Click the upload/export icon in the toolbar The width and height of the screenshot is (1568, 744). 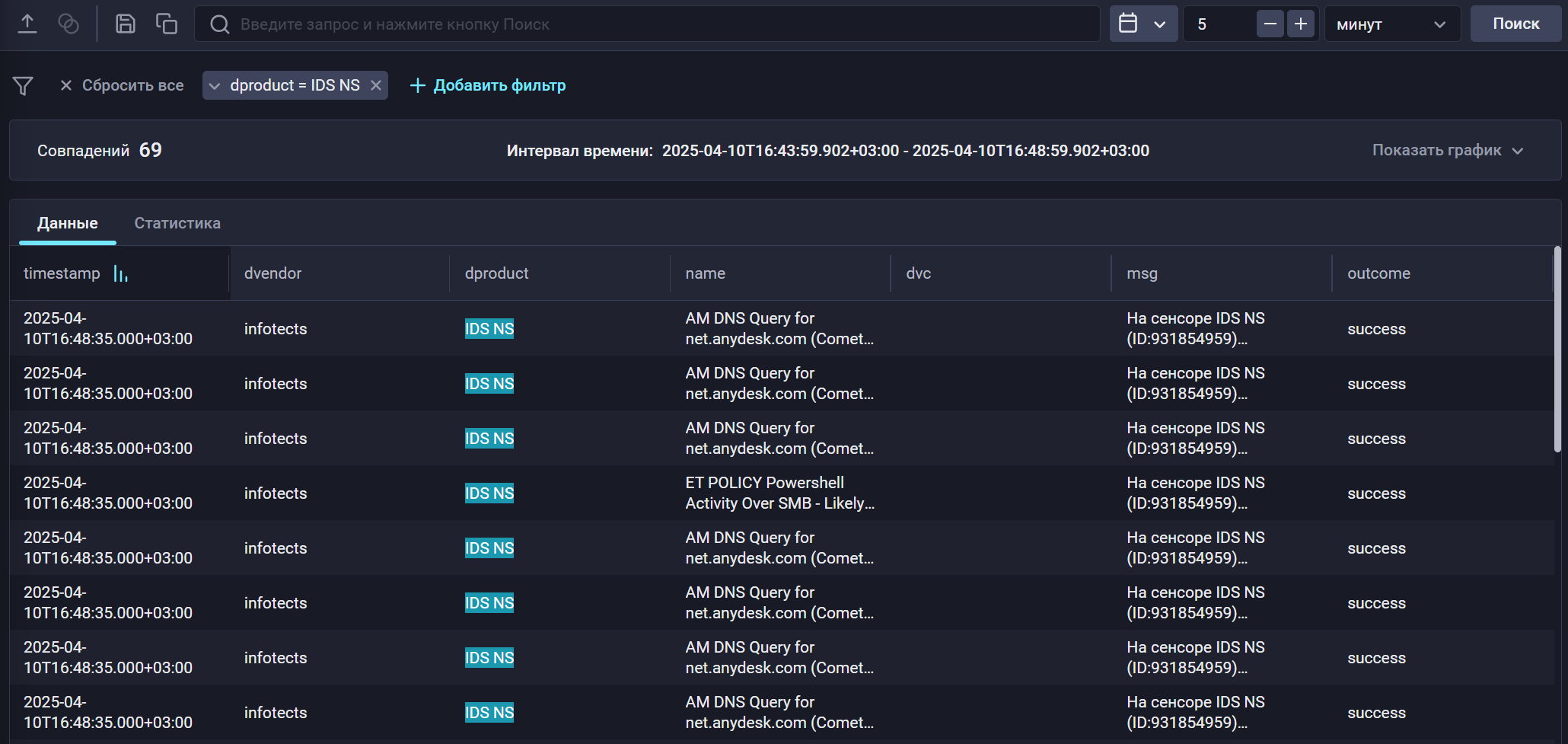tap(27, 24)
